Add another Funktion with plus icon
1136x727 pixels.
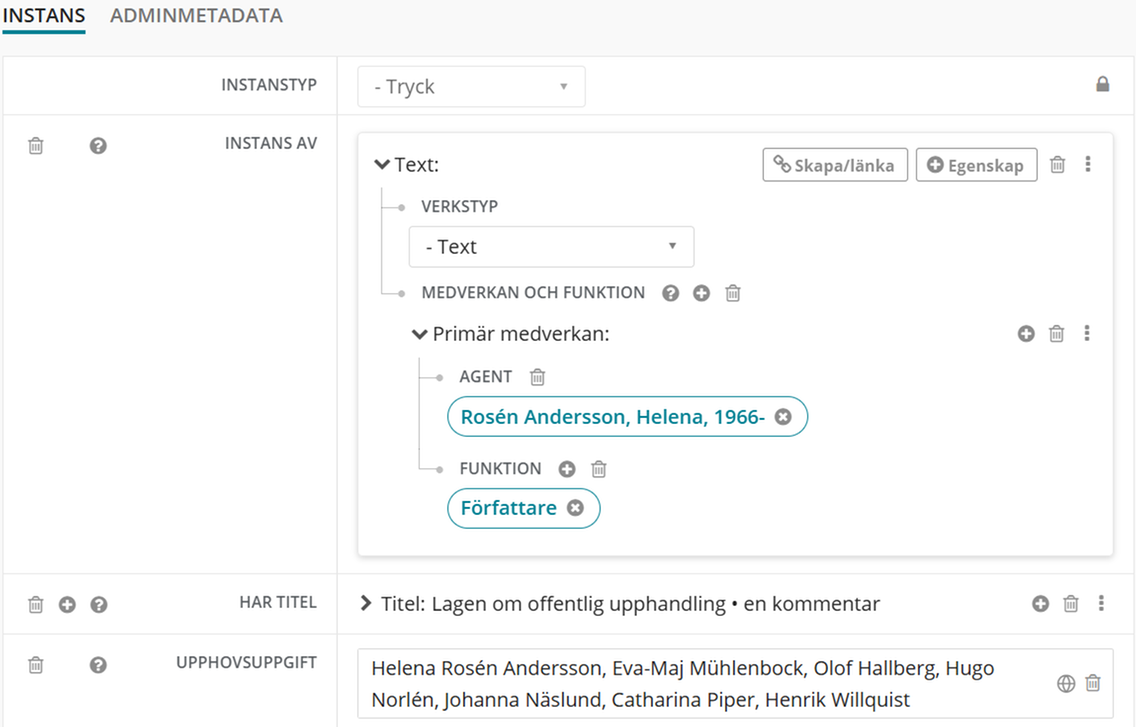click(x=567, y=469)
